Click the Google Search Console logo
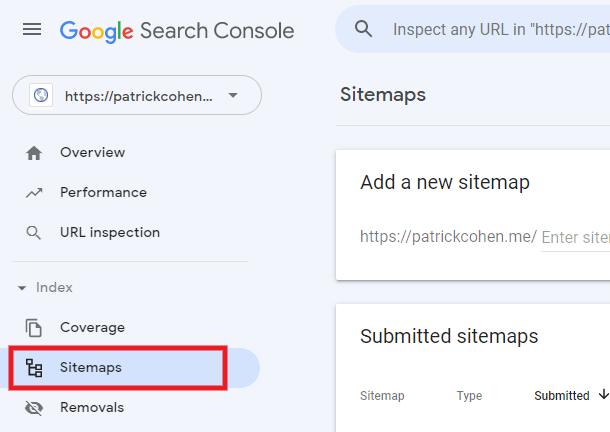Screen dimensions: 610x432 (177, 31)
